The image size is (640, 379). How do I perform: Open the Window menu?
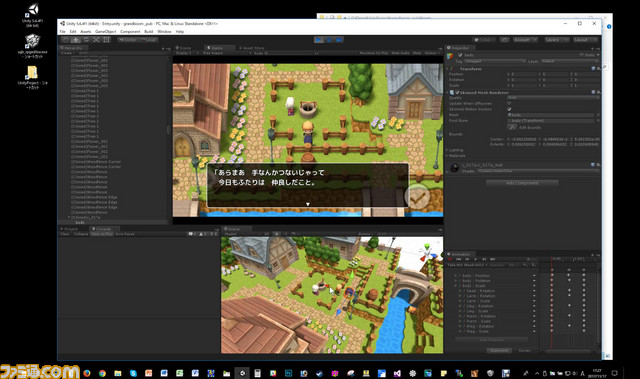click(164, 31)
